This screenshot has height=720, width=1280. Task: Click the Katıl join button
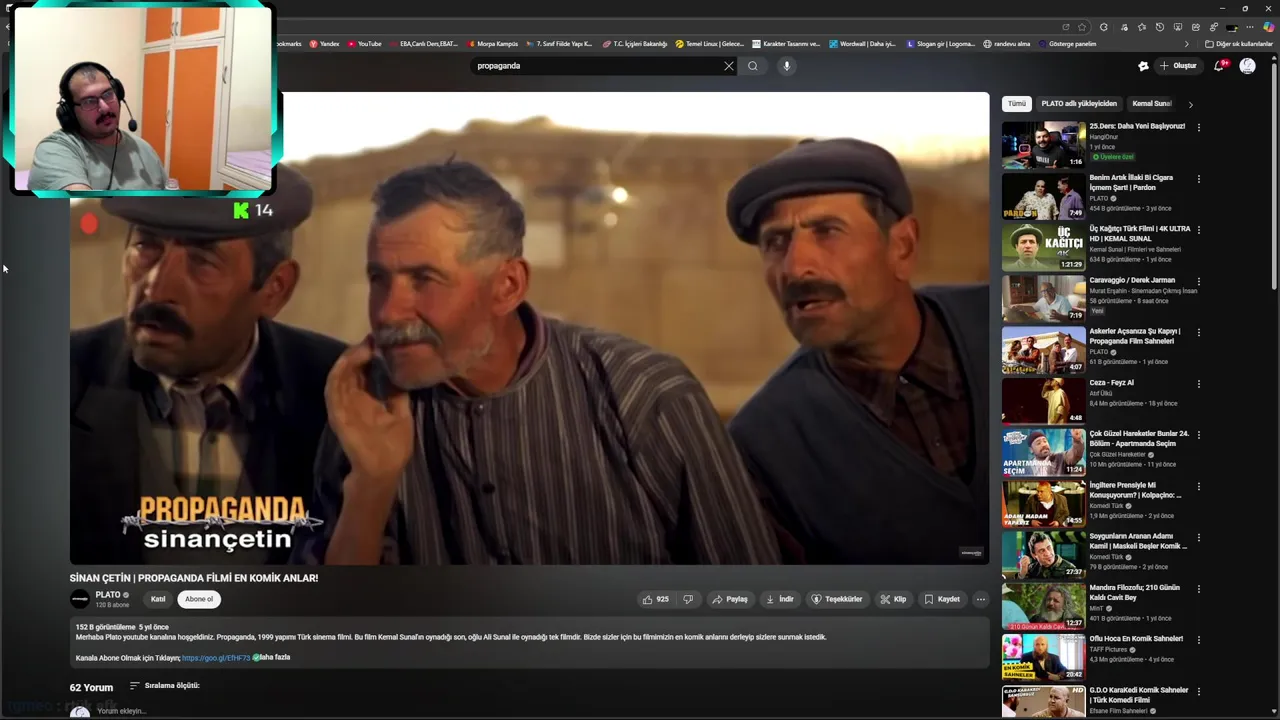[158, 599]
